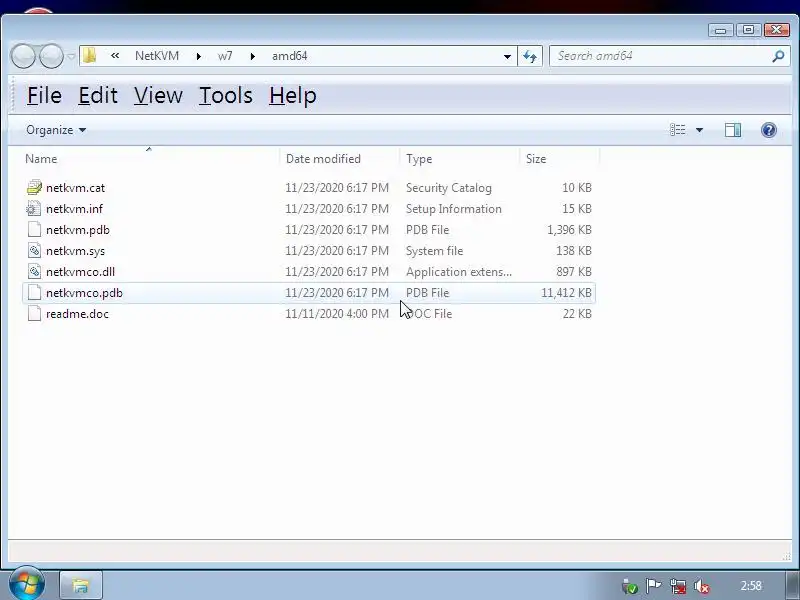Click the search magnifier icon
Screen dimensions: 800x600
click(x=778, y=56)
